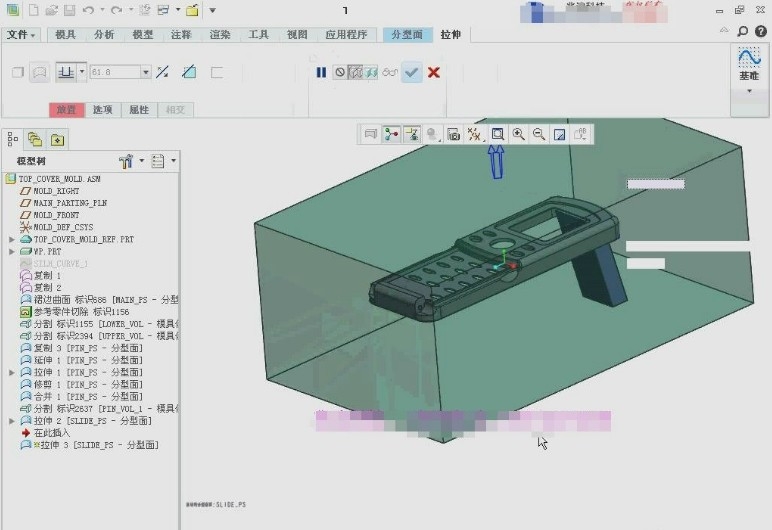This screenshot has height=530, width=772.
Task: Collapse the ribbon with the up arrow
Action: point(724,31)
